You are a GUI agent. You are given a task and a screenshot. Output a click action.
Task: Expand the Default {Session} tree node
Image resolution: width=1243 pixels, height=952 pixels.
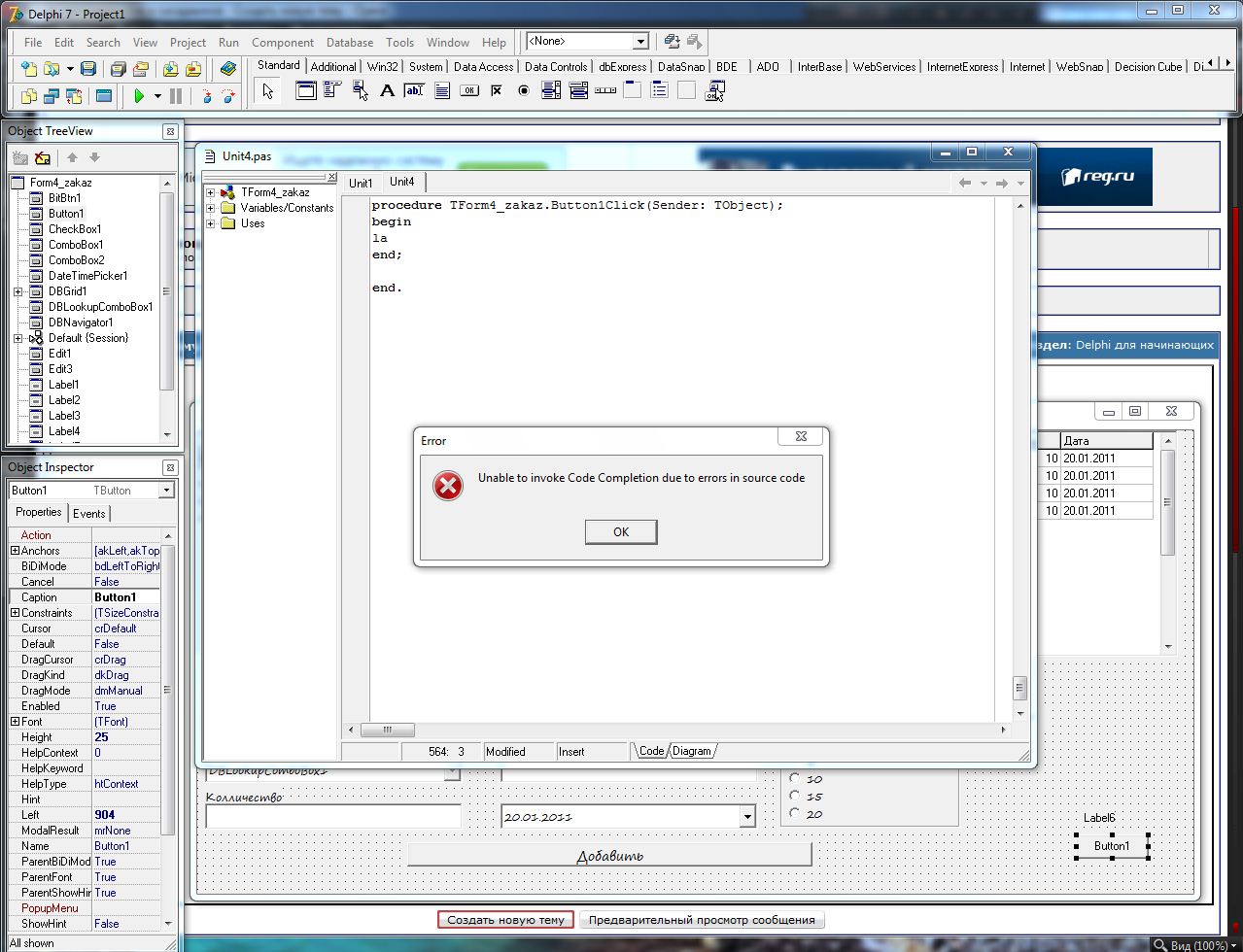17,338
